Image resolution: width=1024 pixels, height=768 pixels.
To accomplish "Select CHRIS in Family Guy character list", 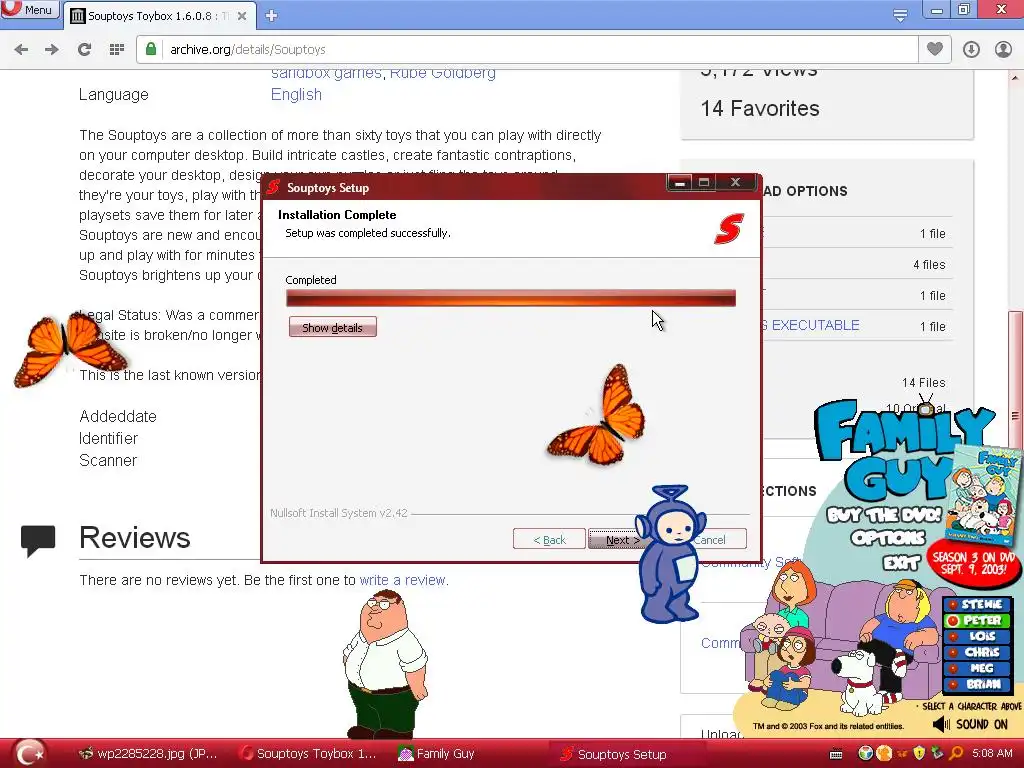I will click(977, 652).
